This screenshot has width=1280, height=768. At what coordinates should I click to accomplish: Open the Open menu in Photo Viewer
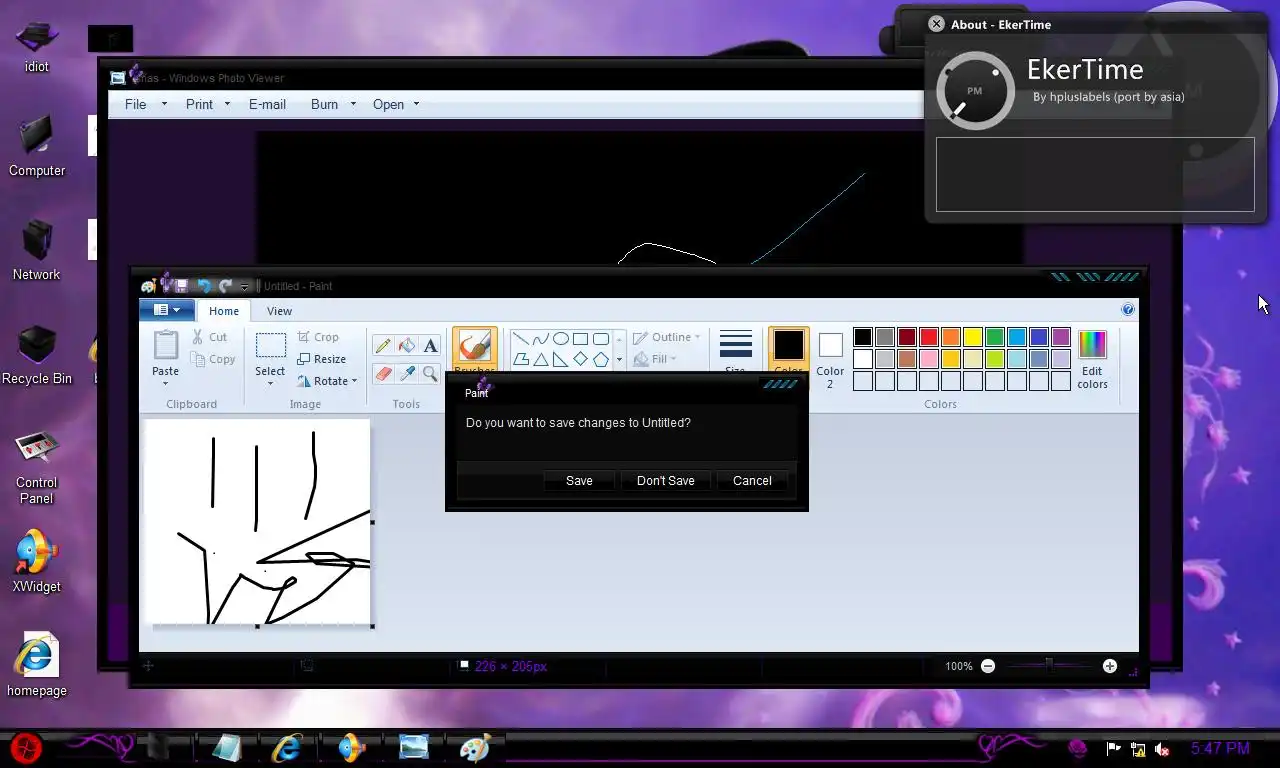(x=396, y=104)
